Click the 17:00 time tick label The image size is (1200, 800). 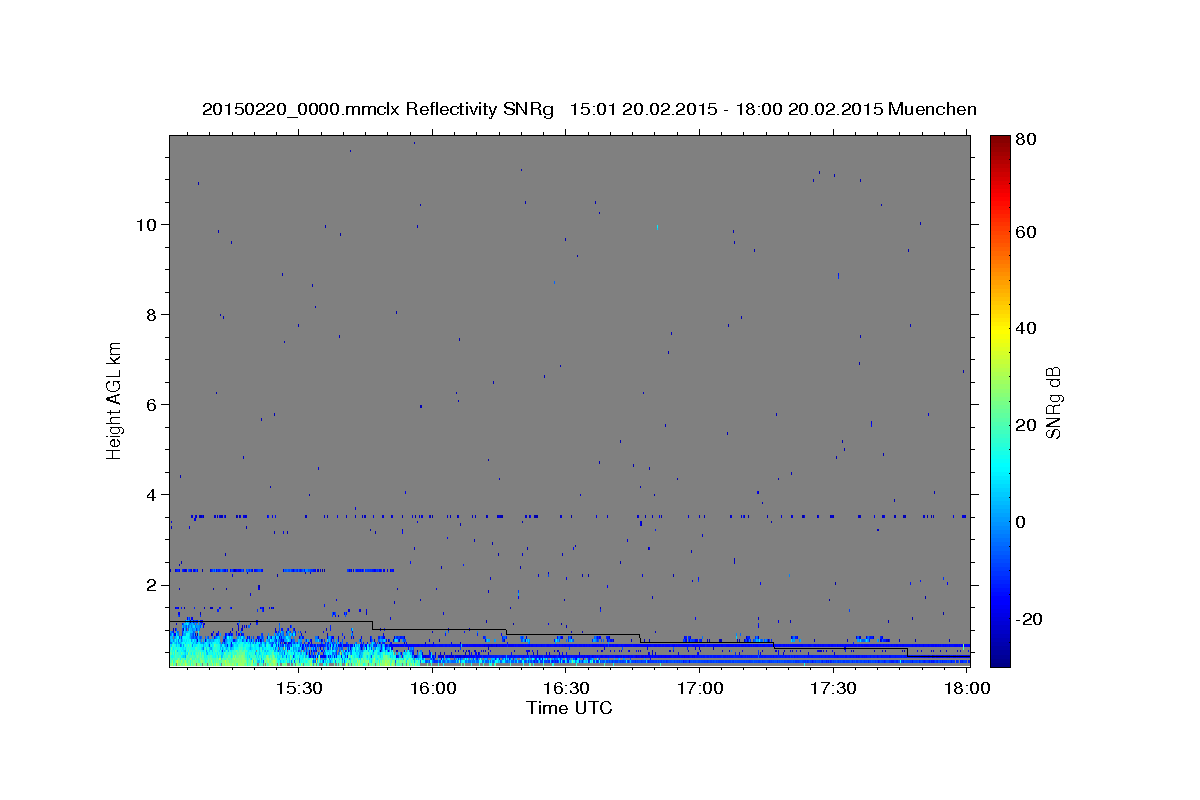(x=700, y=689)
